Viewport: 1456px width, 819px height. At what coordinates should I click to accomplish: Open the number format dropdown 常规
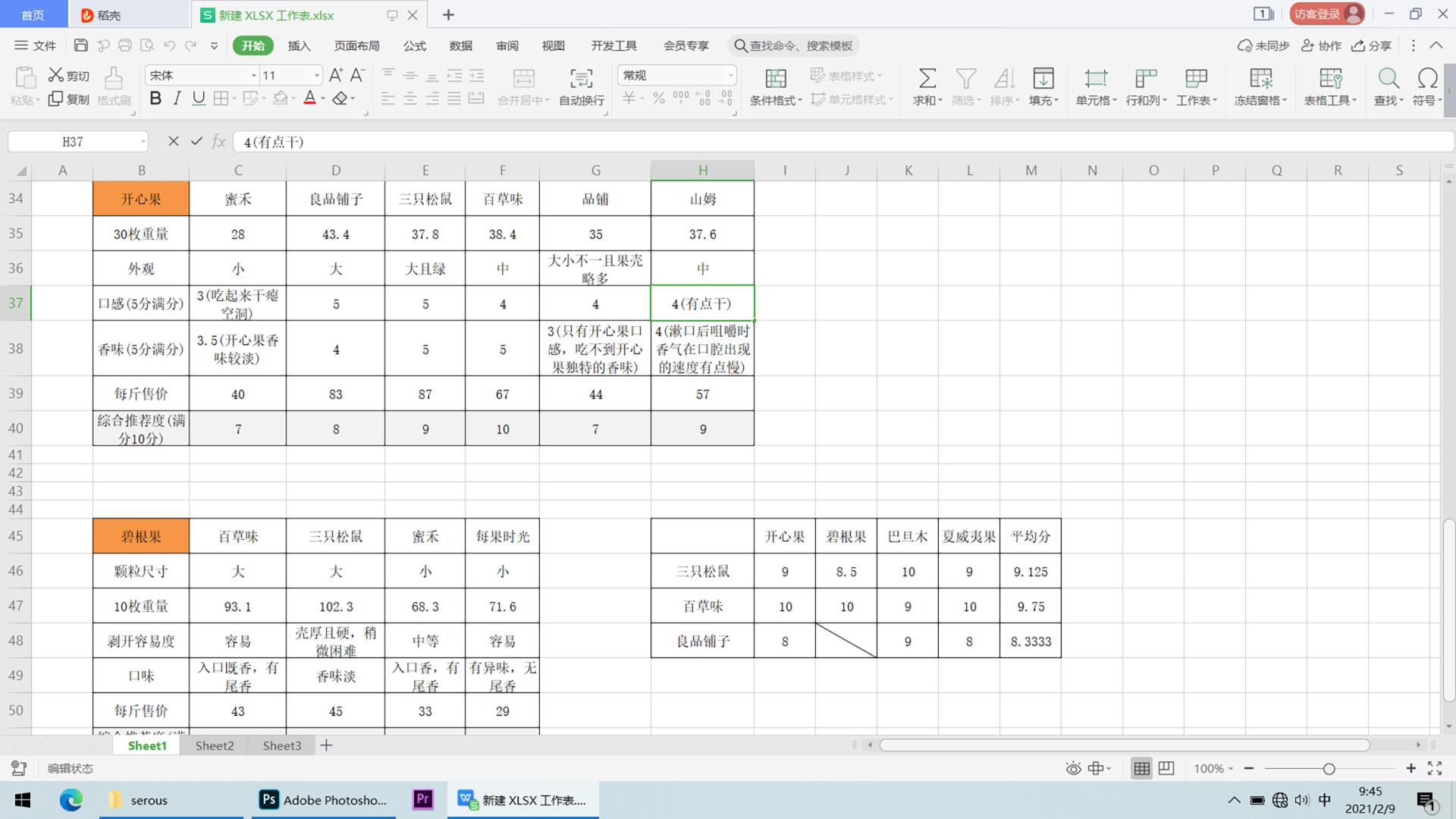click(730, 75)
